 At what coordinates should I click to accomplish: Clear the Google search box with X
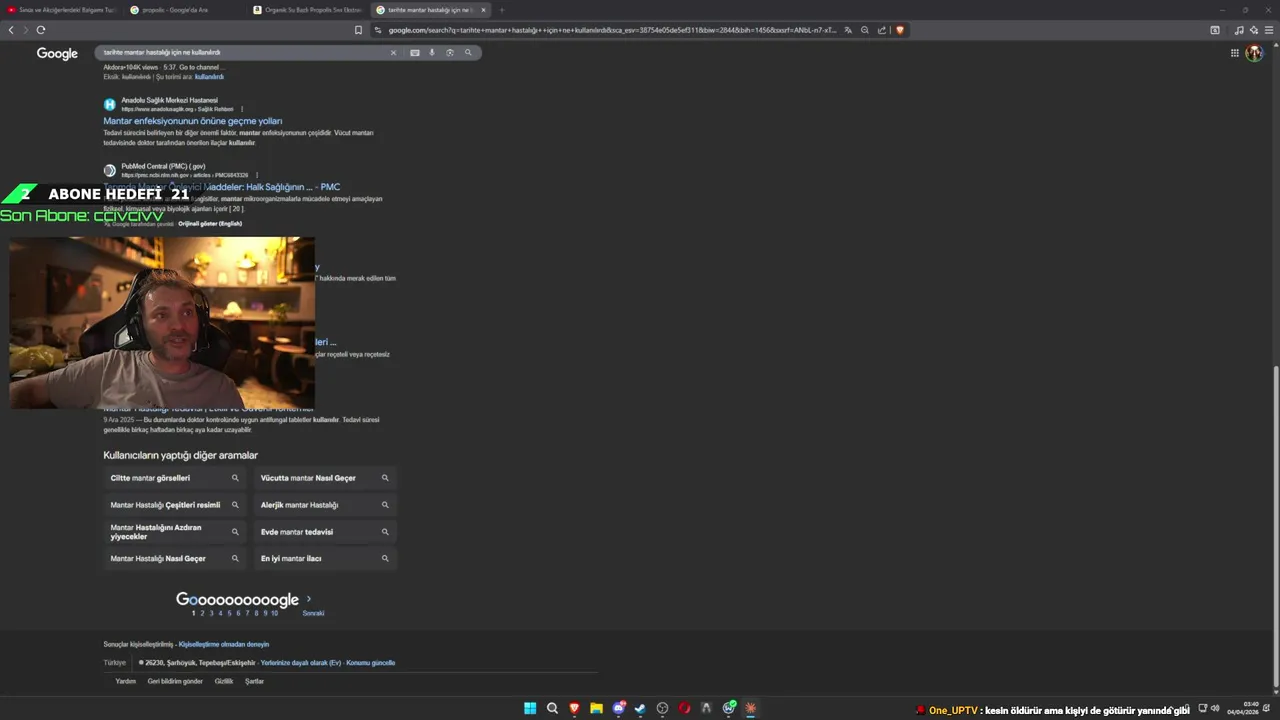point(393,53)
